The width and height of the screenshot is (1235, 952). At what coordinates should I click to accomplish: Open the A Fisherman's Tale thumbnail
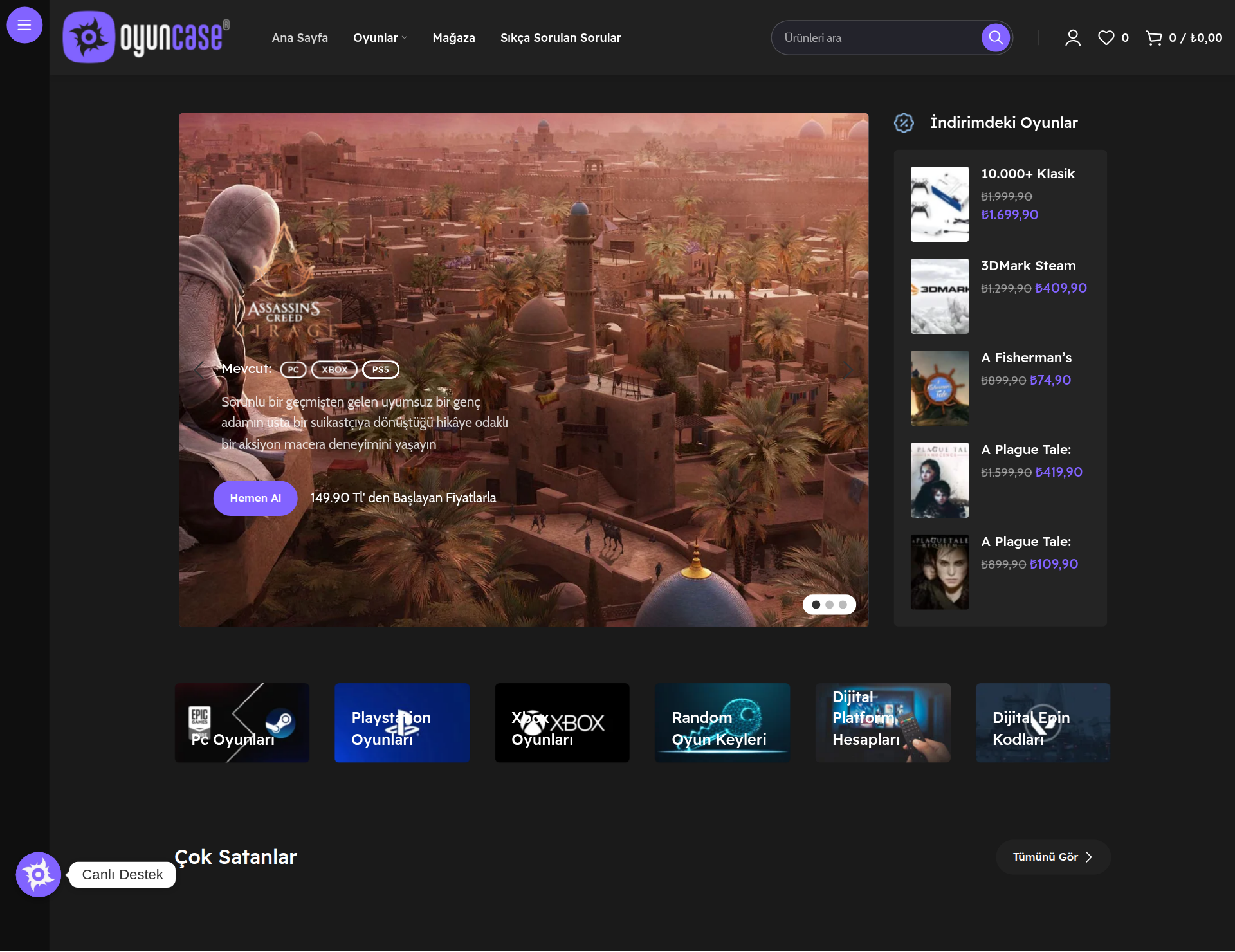[940, 388]
